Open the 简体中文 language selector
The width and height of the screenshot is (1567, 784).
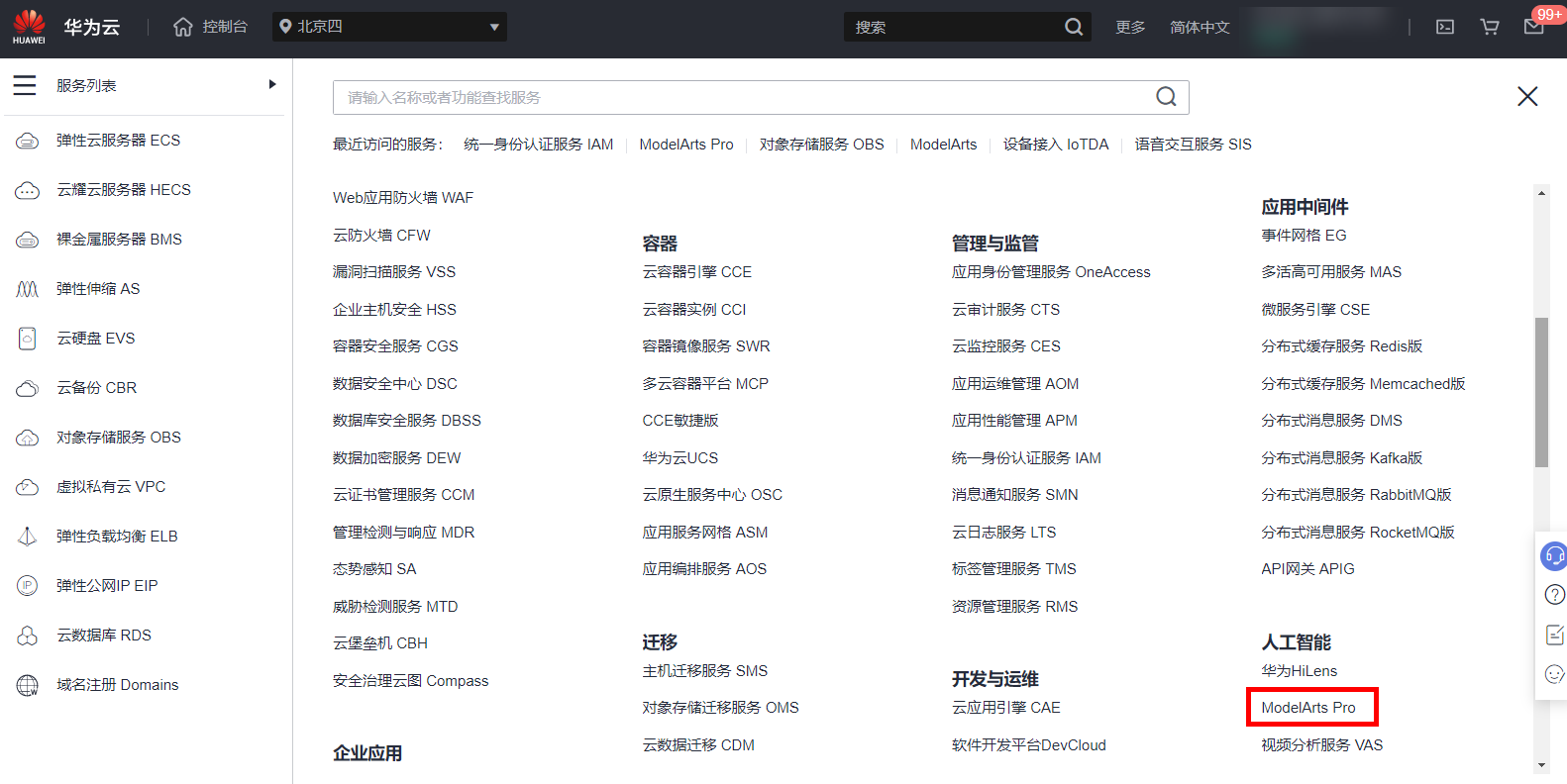pos(1199,27)
